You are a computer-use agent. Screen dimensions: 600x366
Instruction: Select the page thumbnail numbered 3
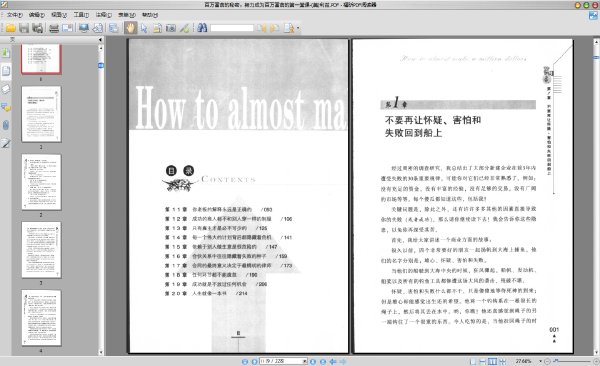point(41,250)
